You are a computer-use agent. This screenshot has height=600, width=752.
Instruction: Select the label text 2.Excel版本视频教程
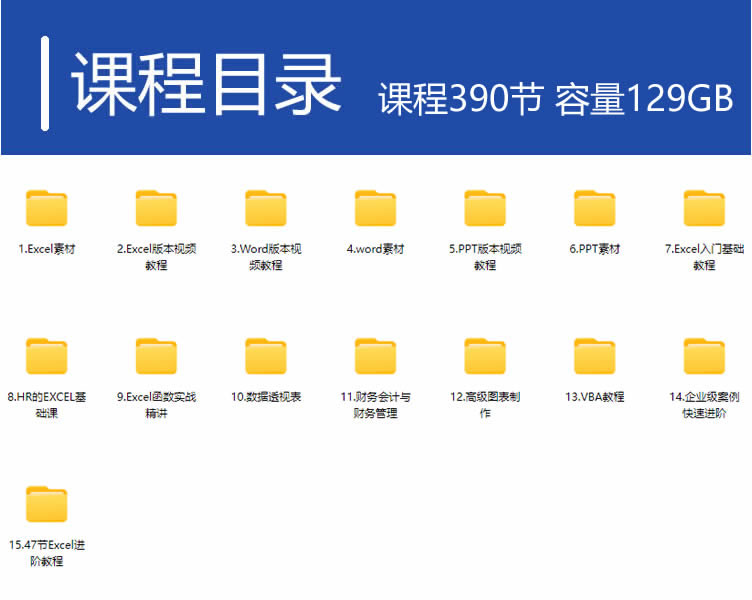[x=156, y=257]
